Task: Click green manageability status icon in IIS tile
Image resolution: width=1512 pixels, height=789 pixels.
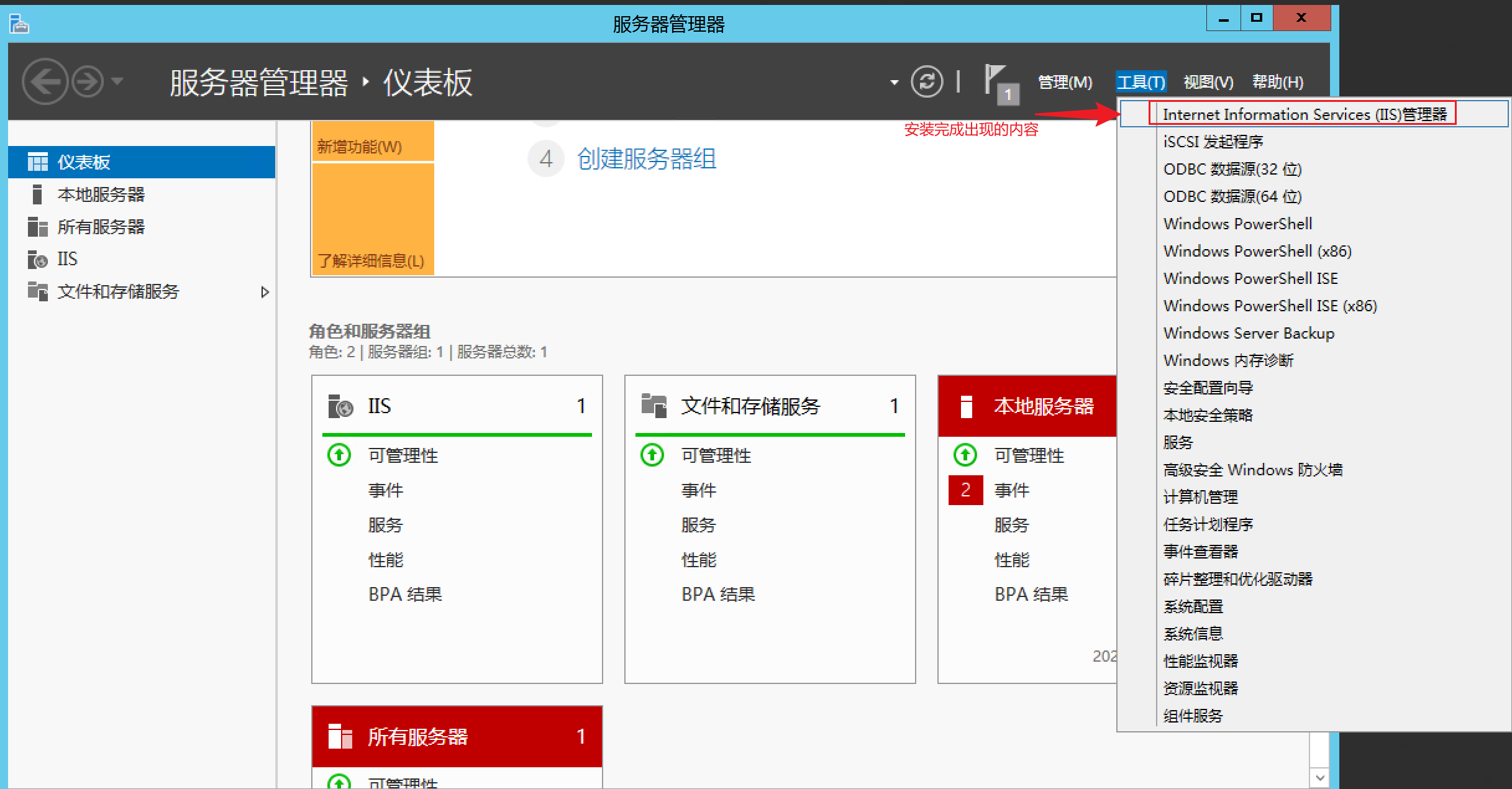Action: [339, 455]
